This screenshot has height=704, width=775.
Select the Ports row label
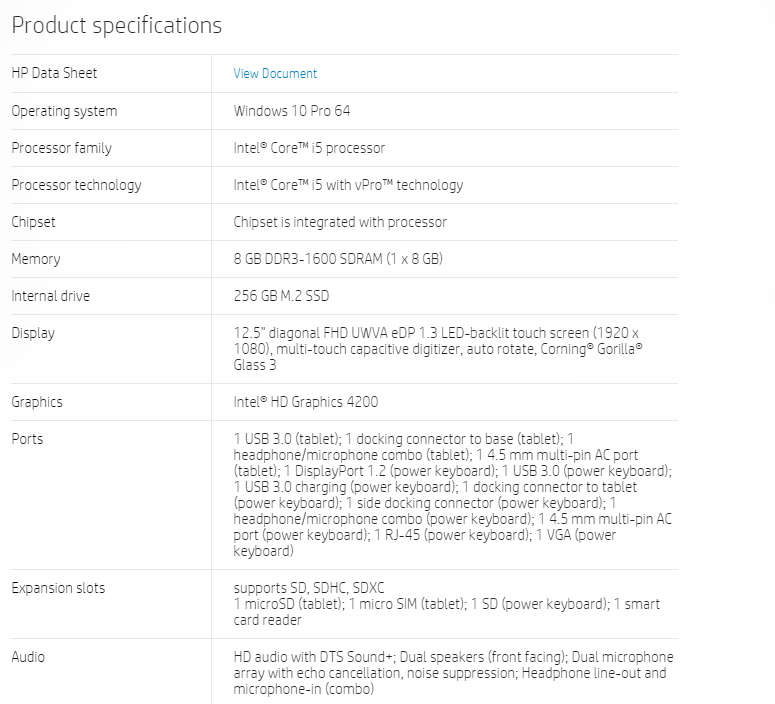[27, 439]
